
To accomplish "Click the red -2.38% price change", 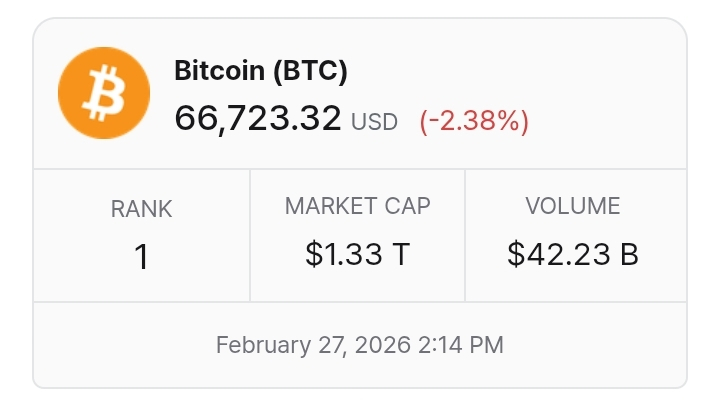I will [x=474, y=121].
